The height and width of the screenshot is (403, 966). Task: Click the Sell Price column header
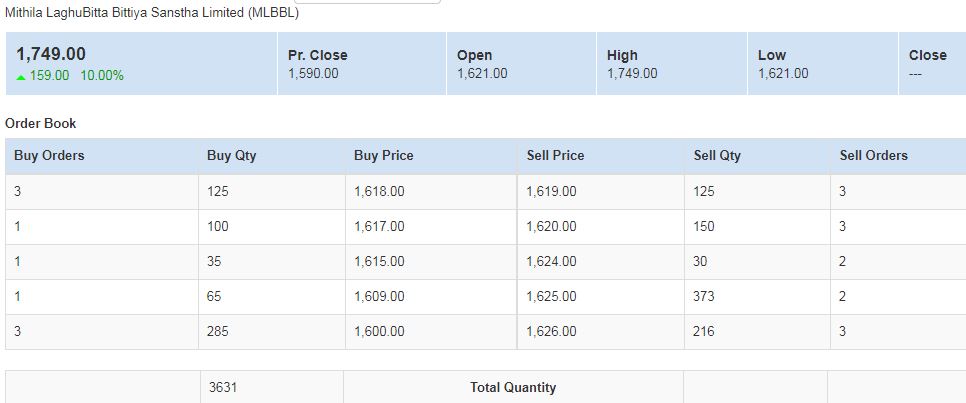[x=555, y=155]
